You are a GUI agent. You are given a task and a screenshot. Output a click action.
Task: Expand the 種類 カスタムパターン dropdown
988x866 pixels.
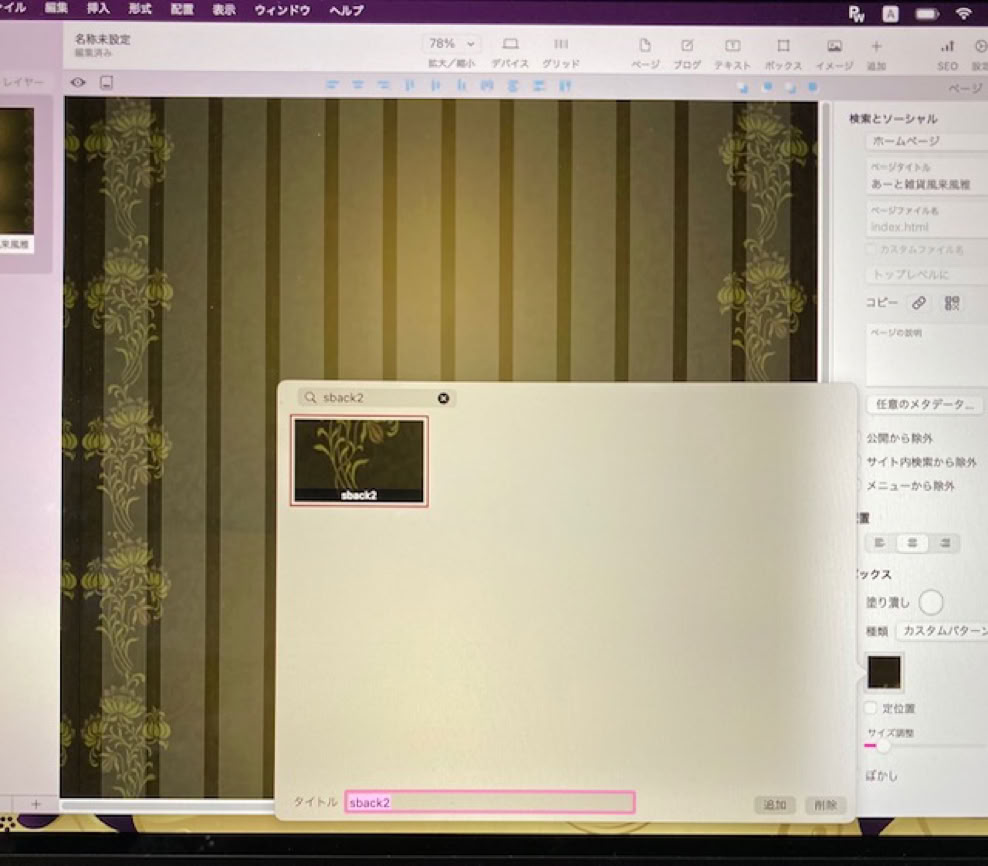[940, 631]
